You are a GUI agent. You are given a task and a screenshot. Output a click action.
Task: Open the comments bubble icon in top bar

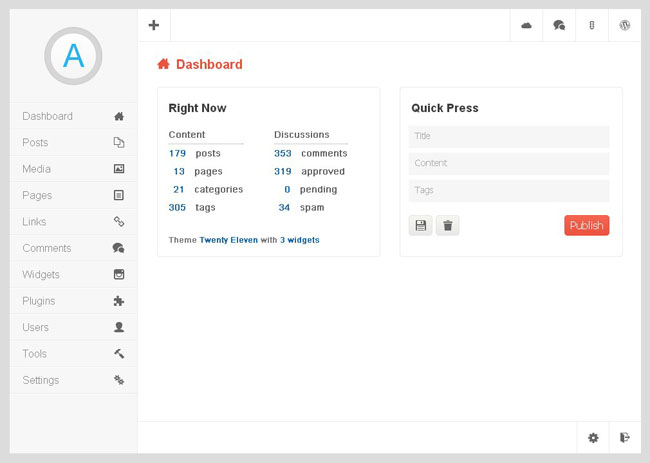click(559, 26)
